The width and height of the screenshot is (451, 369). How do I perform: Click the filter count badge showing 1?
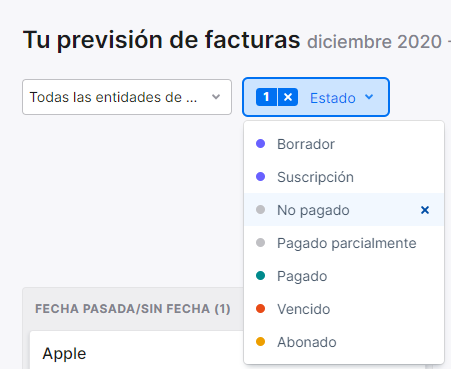pyautogui.click(x=266, y=97)
